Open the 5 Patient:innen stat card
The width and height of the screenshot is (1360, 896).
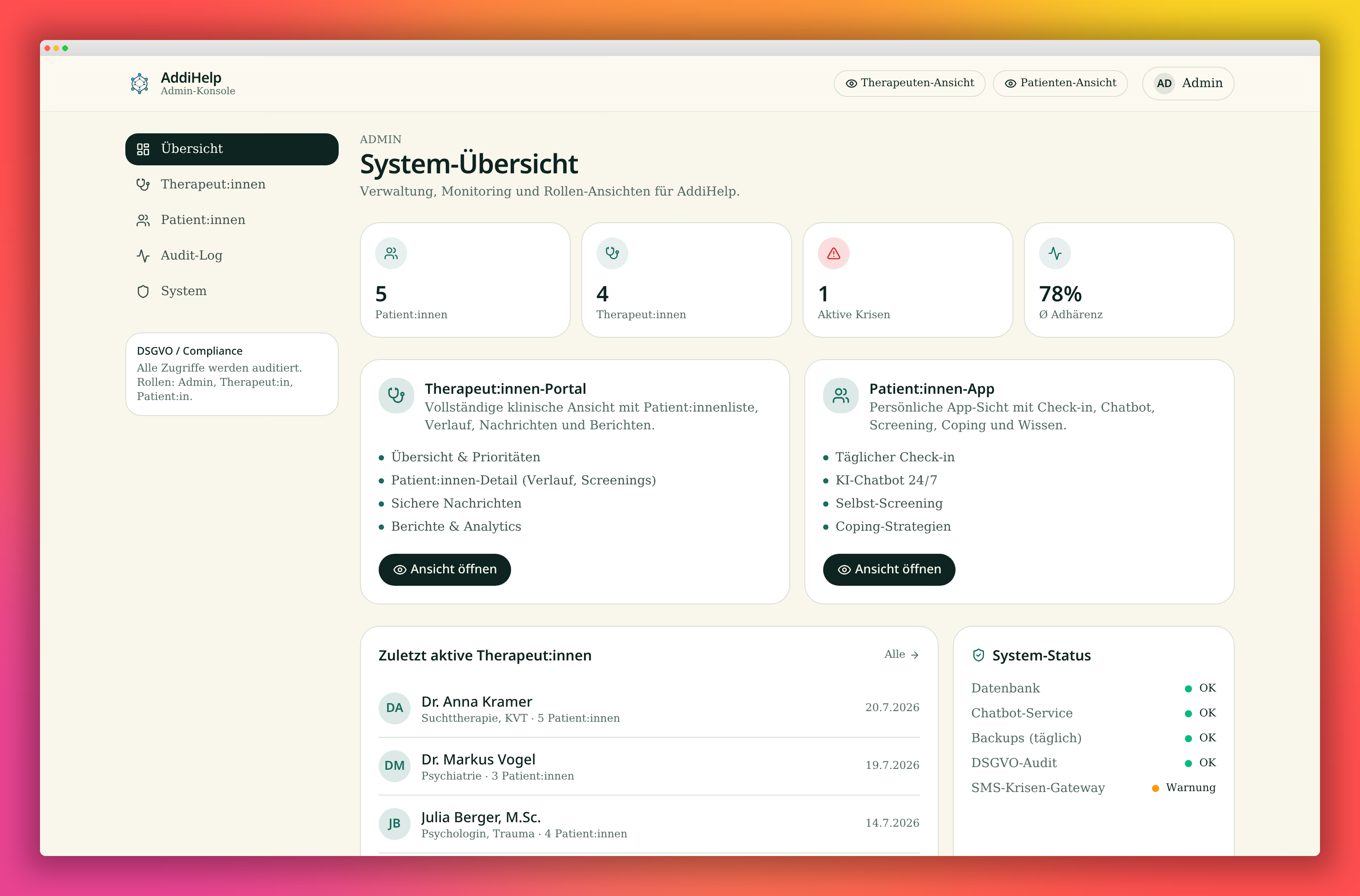tap(465, 280)
